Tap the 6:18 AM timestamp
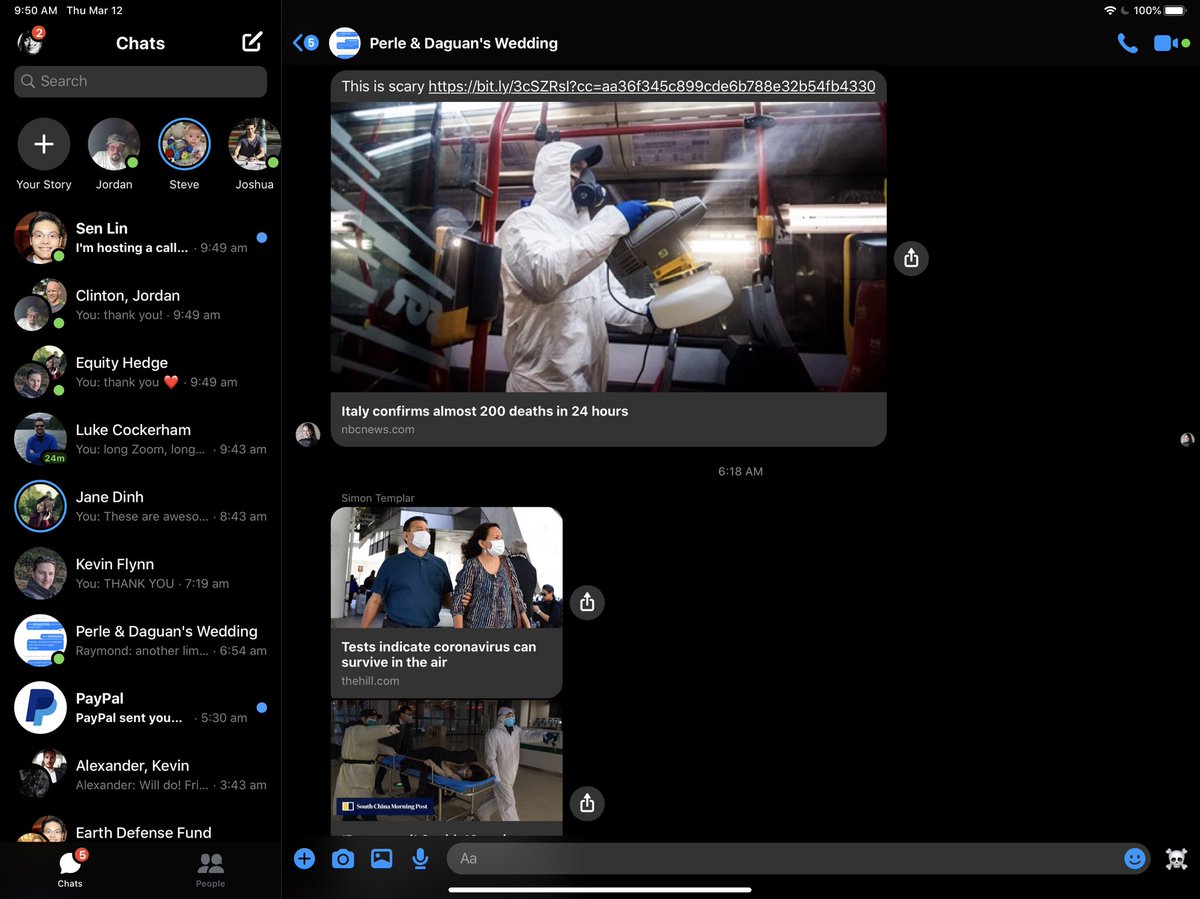Image resolution: width=1200 pixels, height=899 pixels. (x=740, y=471)
